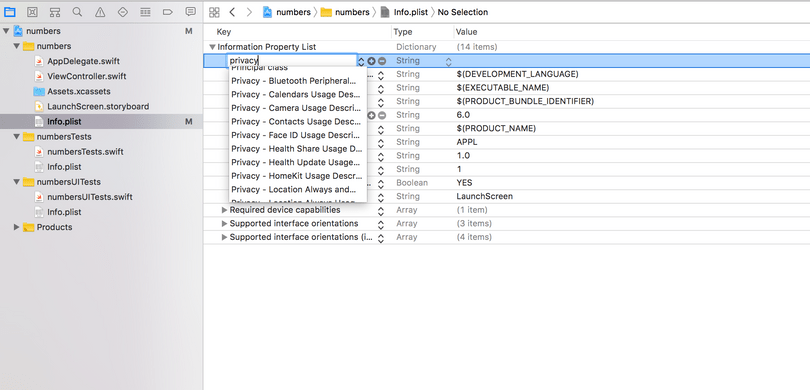Open the Test navigator diamond icon
This screenshot has width=810, height=390.
click(122, 12)
